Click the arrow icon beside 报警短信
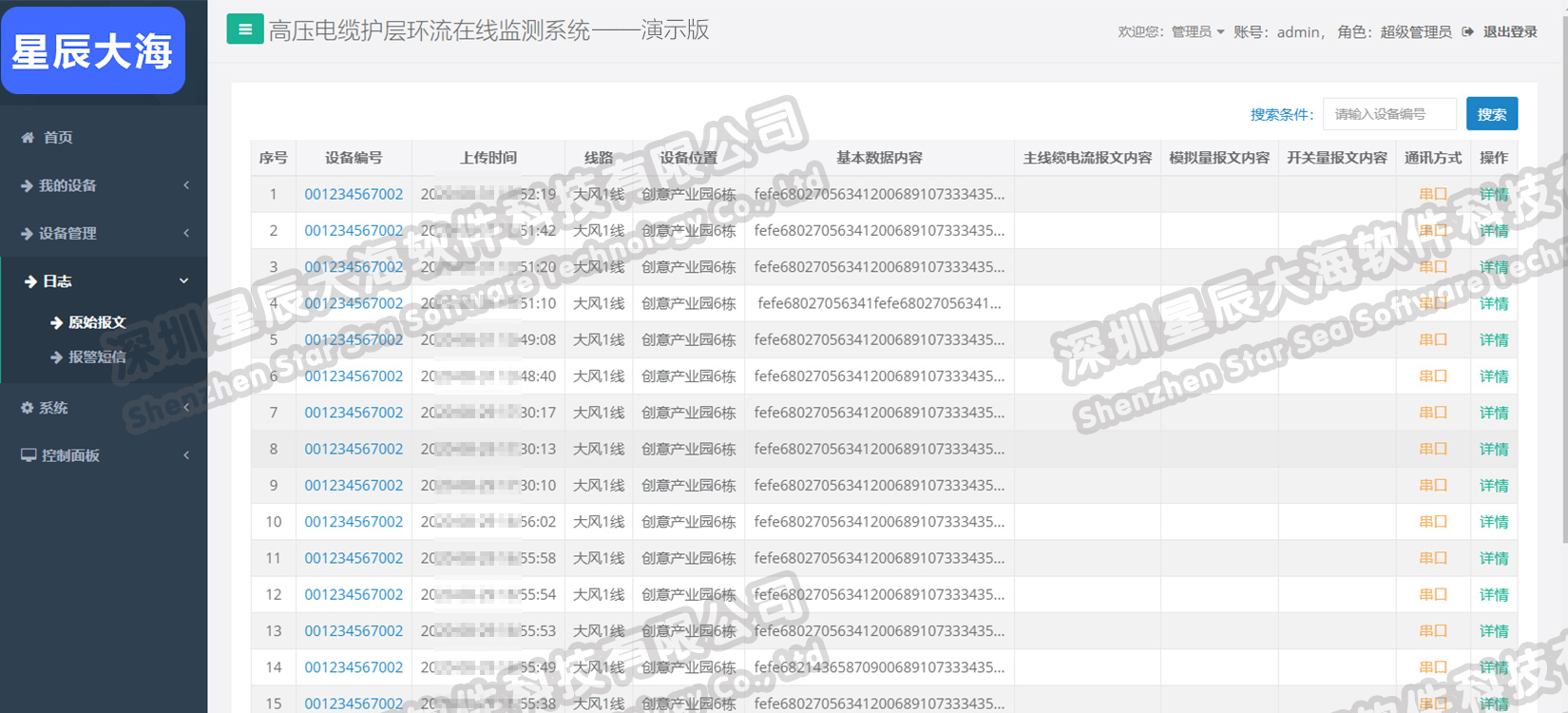The width and height of the screenshot is (1568, 713). coord(56,357)
